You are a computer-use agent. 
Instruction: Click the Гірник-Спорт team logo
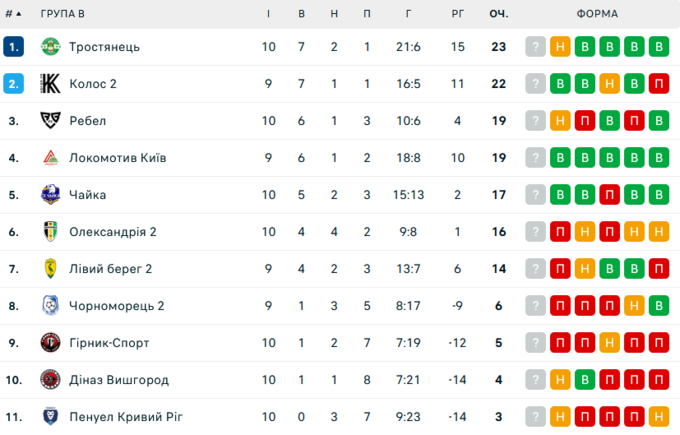point(50,343)
